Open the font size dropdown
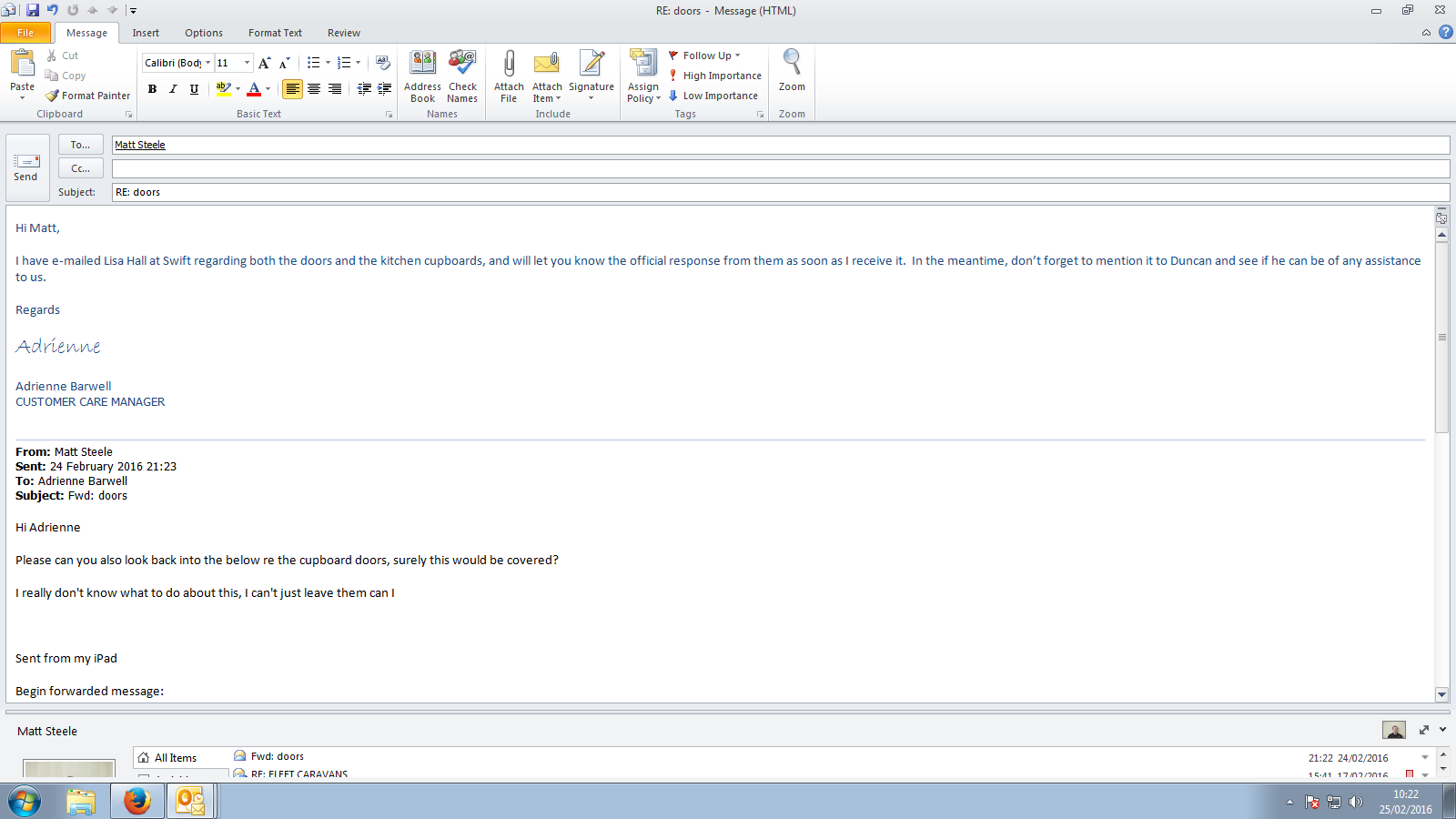The image size is (1456, 819). tap(247, 63)
